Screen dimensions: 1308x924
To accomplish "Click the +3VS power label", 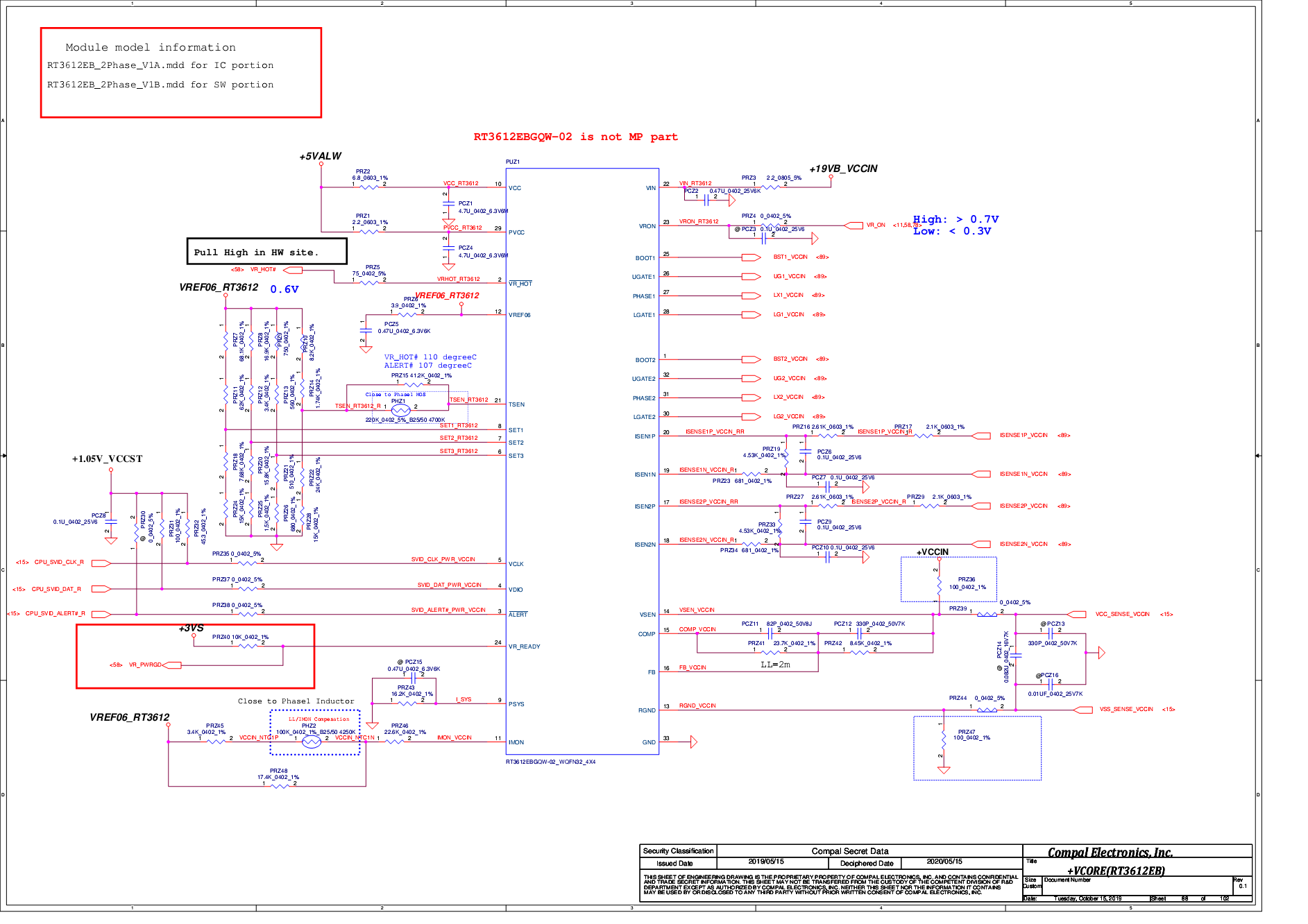I will 191,628.
